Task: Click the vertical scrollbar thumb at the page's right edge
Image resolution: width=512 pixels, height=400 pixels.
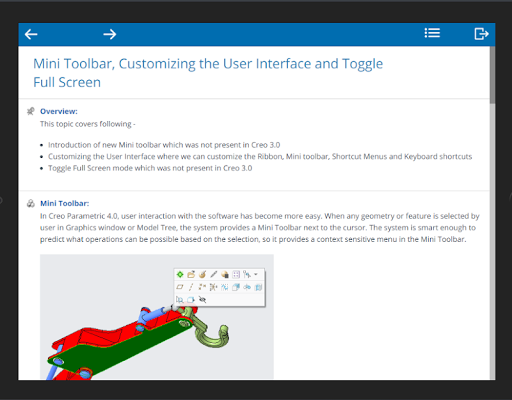Action: point(492,75)
